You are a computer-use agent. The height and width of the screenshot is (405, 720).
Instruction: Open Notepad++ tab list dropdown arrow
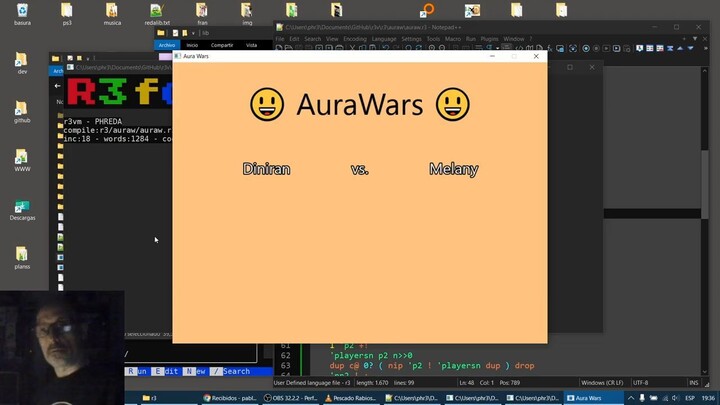point(695,39)
